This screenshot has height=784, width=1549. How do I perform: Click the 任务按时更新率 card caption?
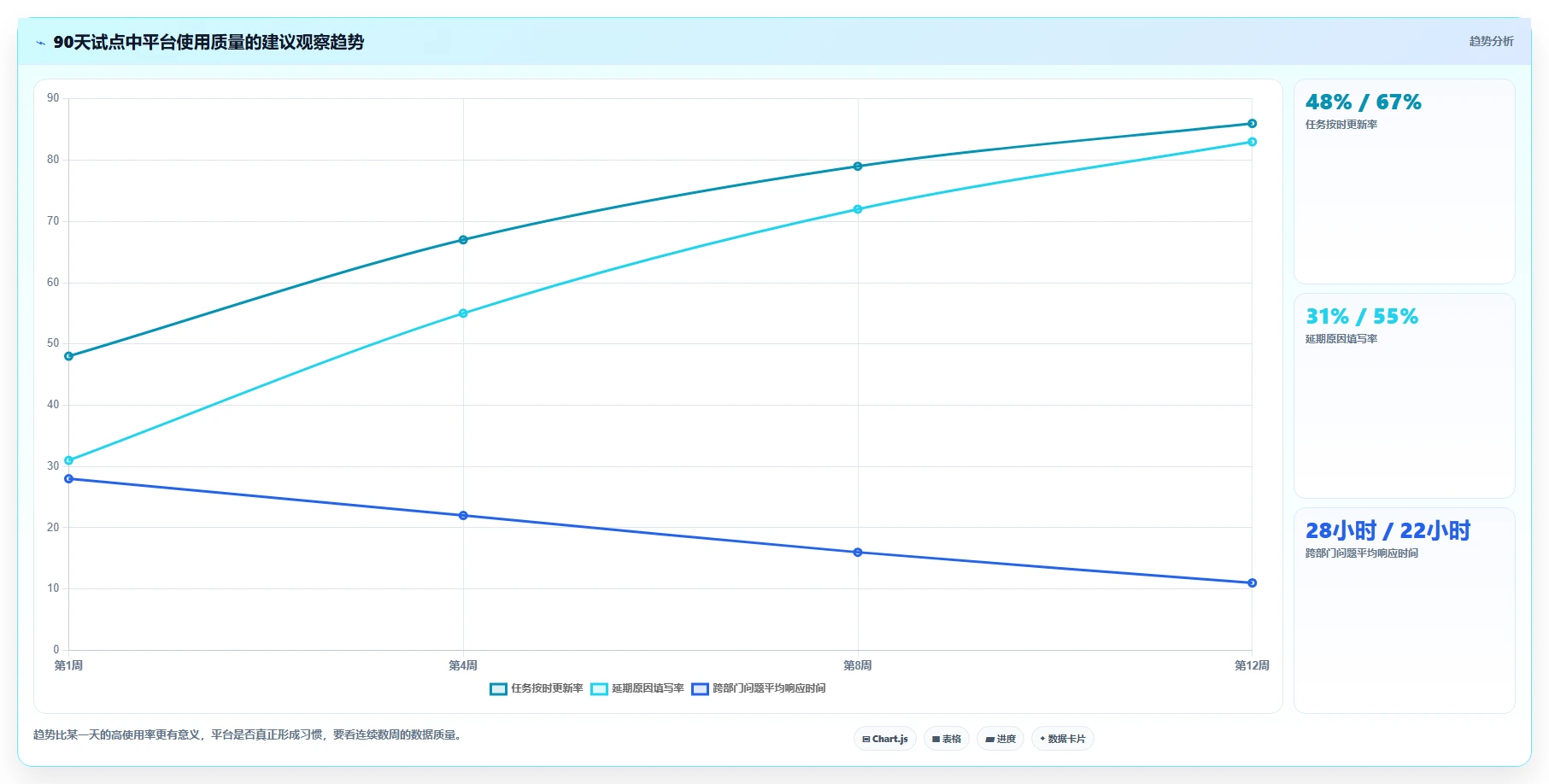[x=1341, y=125]
